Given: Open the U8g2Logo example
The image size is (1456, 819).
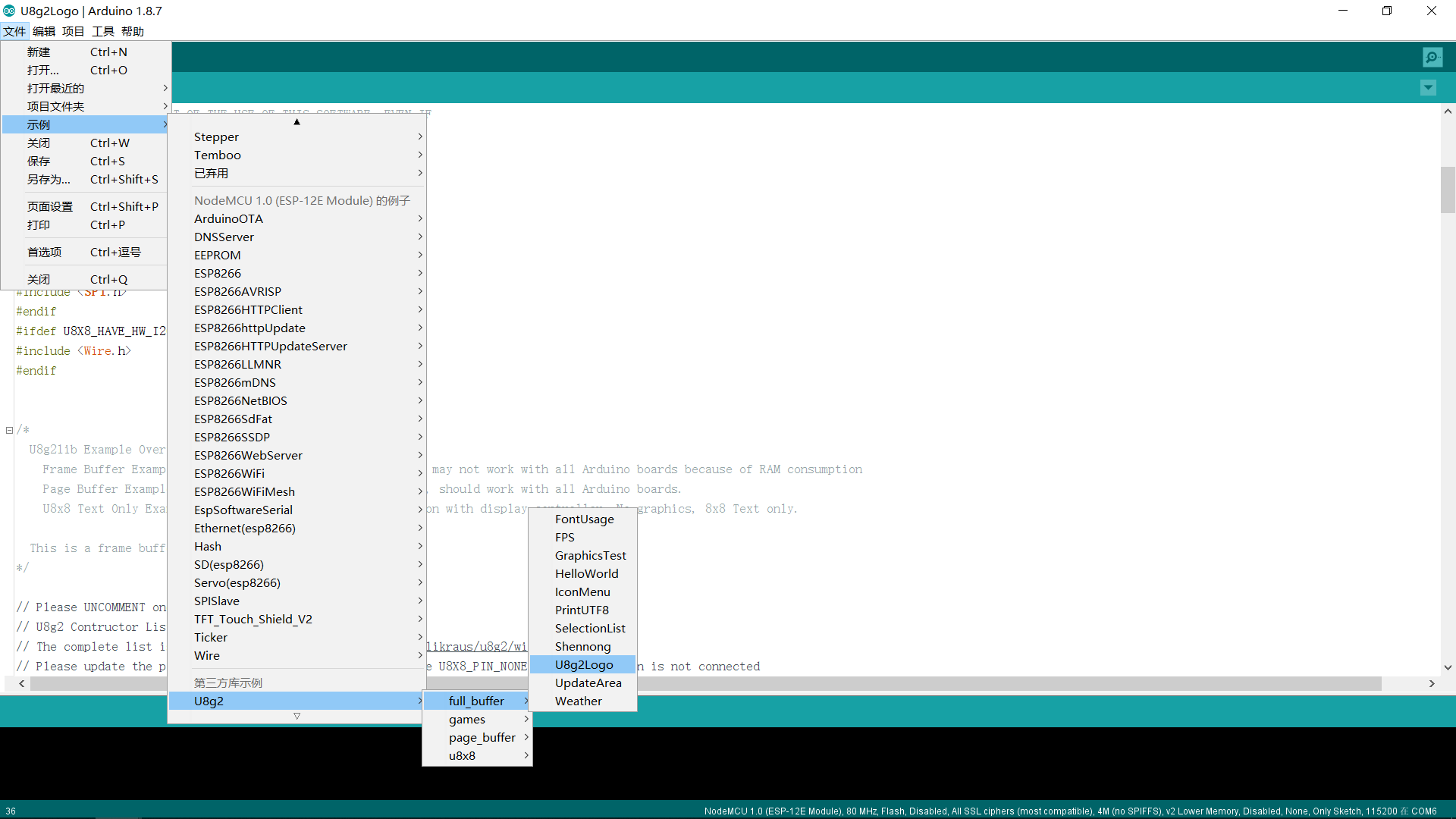Looking at the screenshot, I should coord(584,664).
